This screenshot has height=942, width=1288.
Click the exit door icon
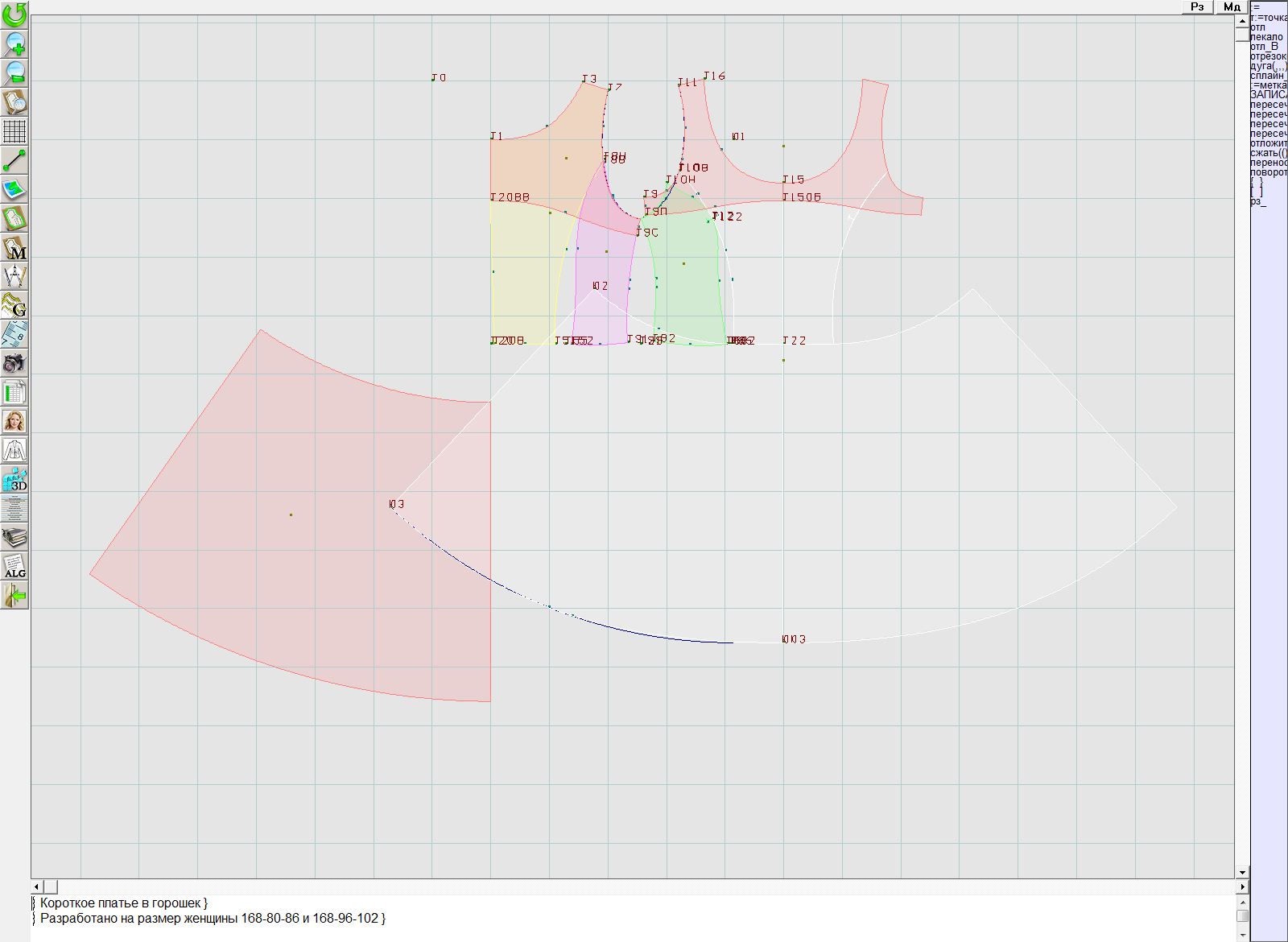[x=14, y=595]
